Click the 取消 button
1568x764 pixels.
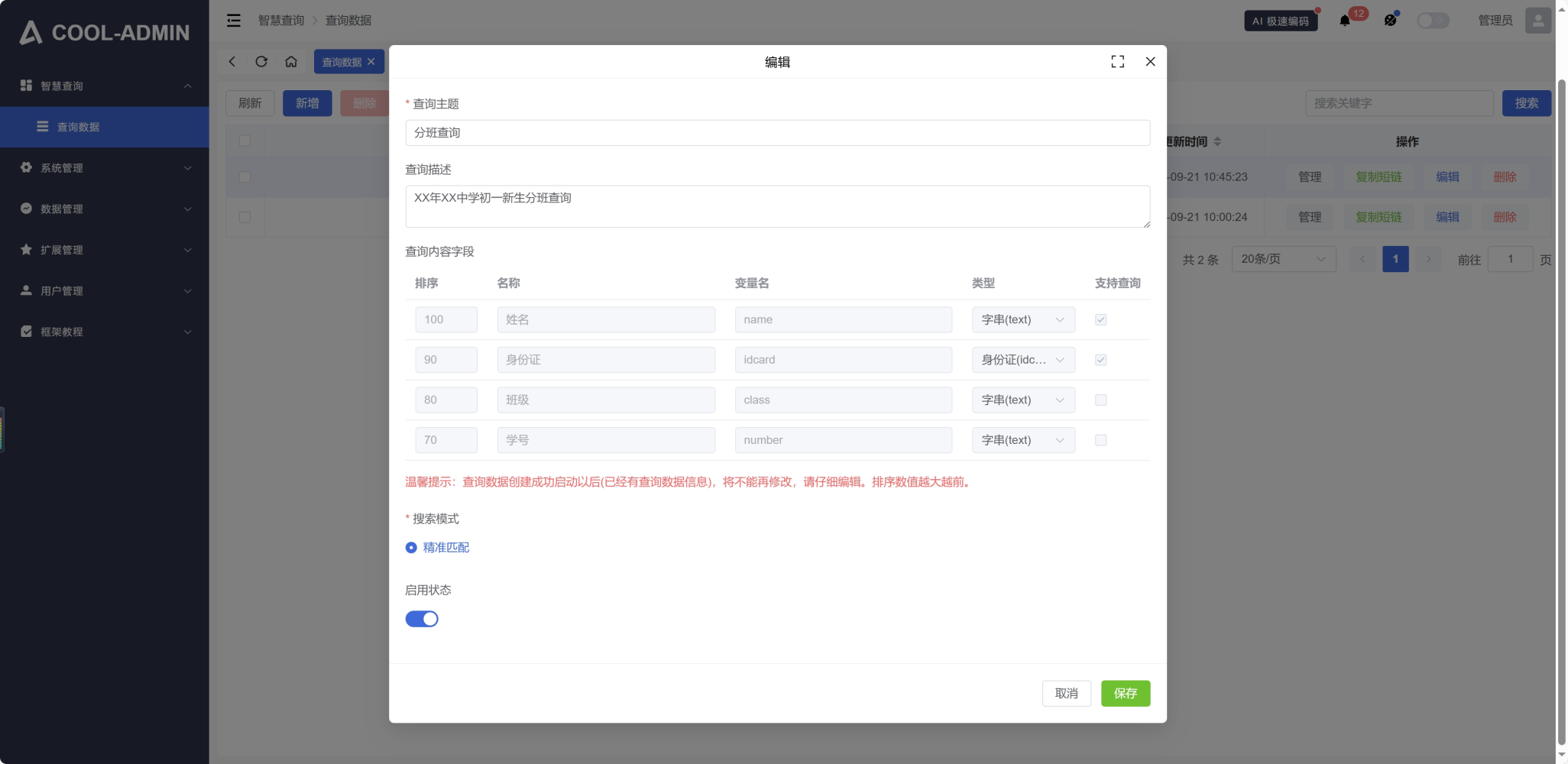[x=1066, y=694]
